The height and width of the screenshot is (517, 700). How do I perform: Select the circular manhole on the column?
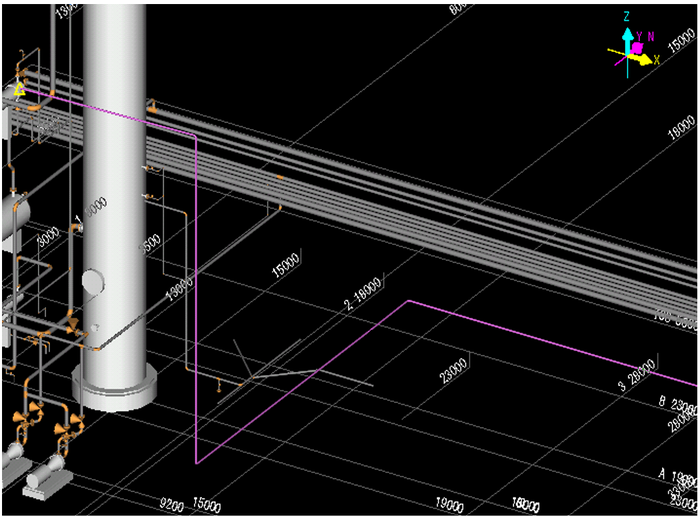click(93, 283)
